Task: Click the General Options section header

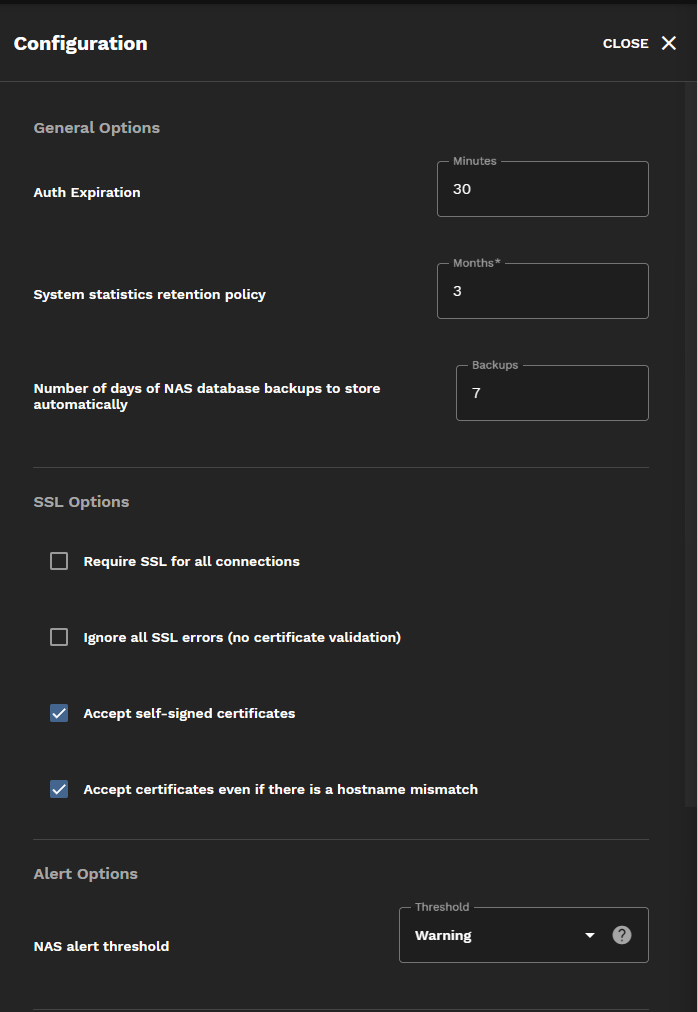Action: tap(96, 127)
